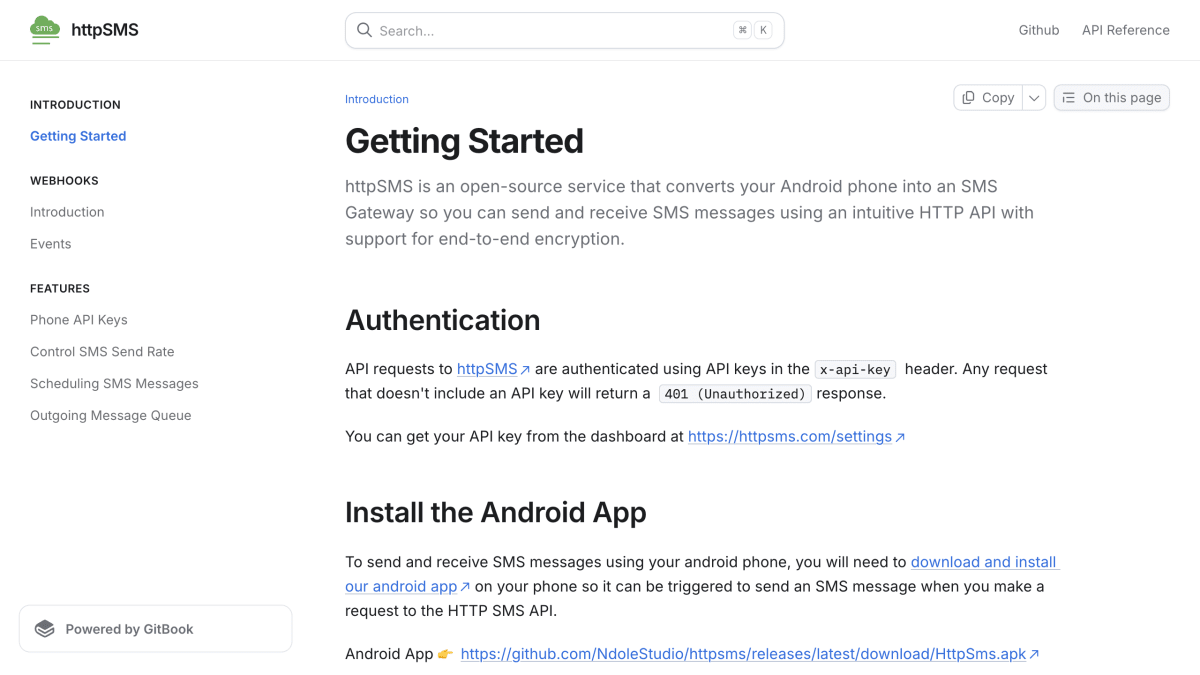Image resolution: width=1200 pixels, height=675 pixels.
Task: Click the pointing hand emoji beside Android App
Action: 445,654
